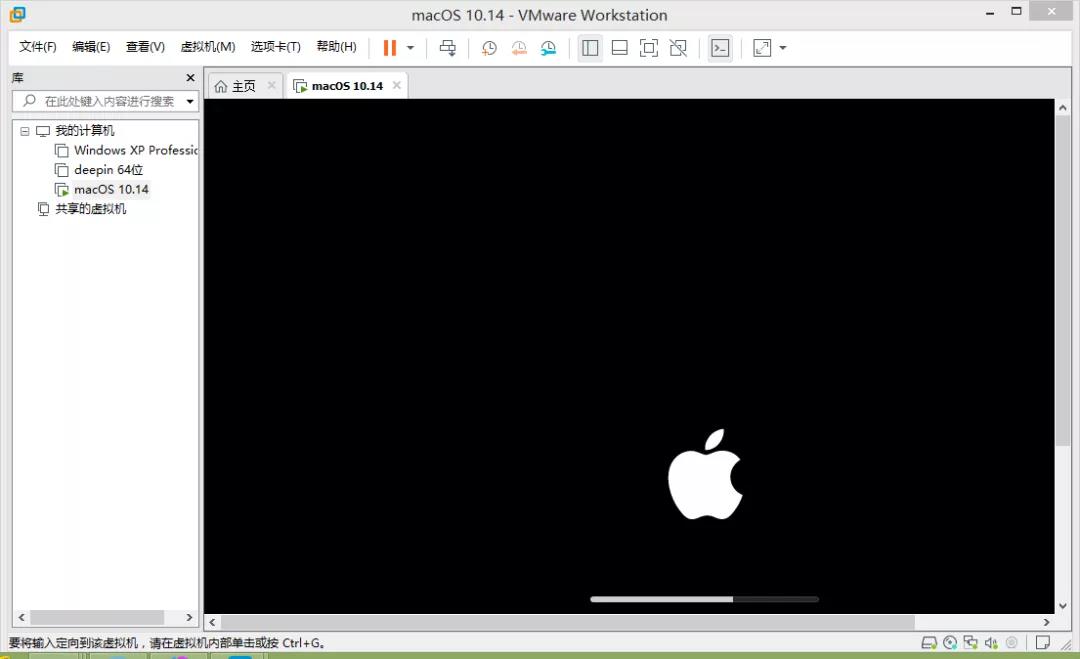The height and width of the screenshot is (659, 1080).
Task: Click the send Ctrl+Alt+Del toolbar icon
Action: pyautogui.click(x=448, y=48)
